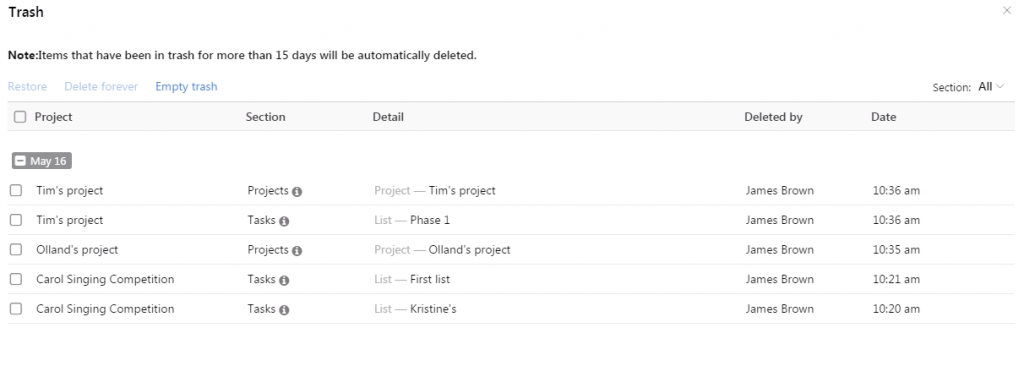The height and width of the screenshot is (377, 1024).
Task: Collapse the May 16 date group
Action: click(20, 161)
